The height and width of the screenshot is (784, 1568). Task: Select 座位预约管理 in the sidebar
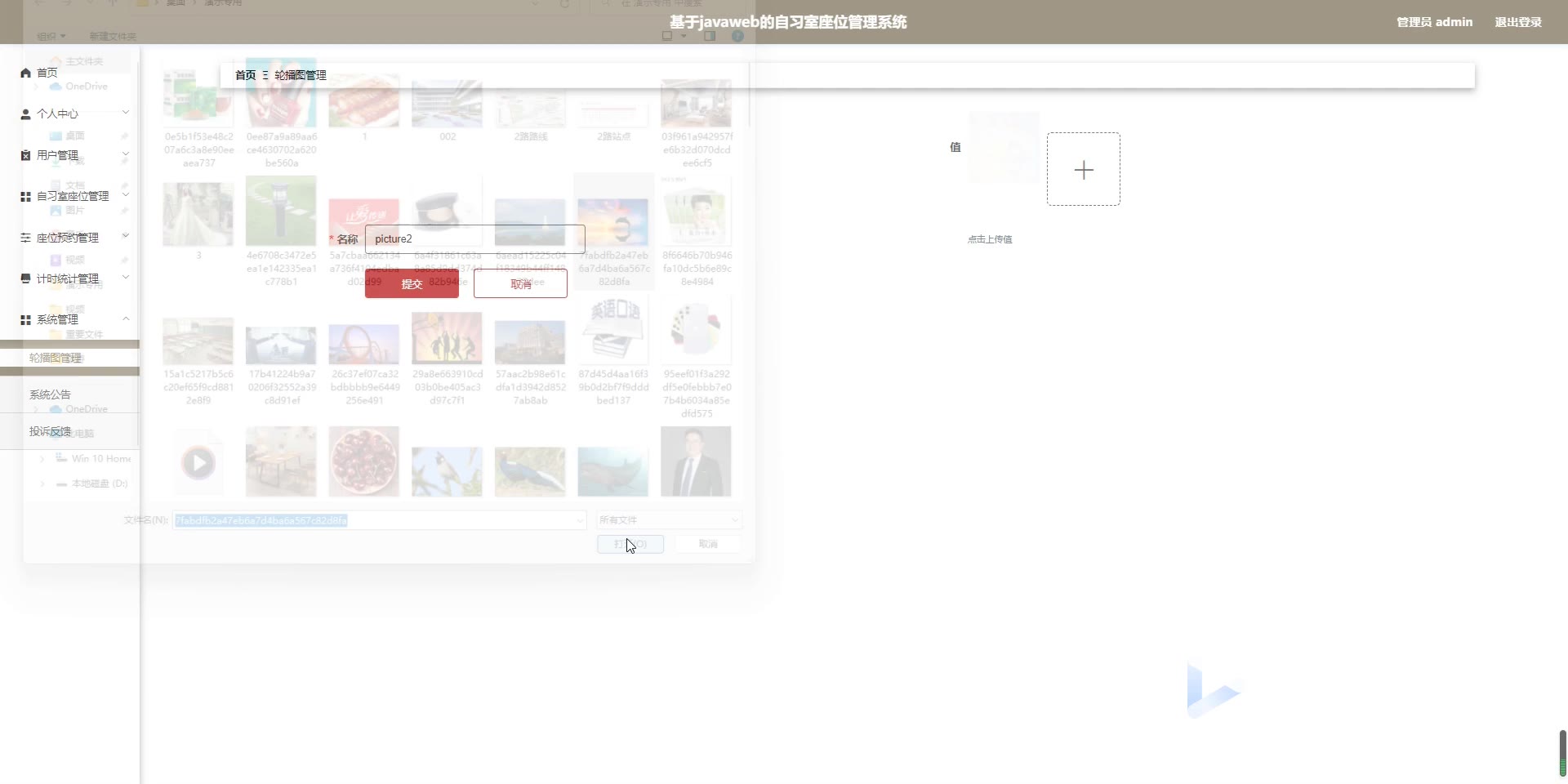[x=67, y=238]
